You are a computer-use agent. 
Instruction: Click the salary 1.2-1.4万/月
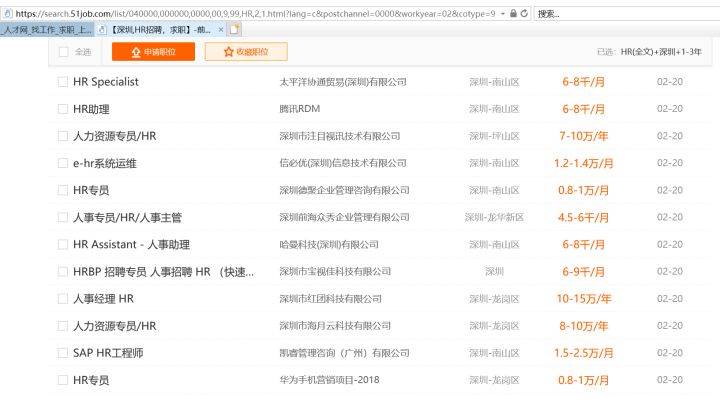tap(584, 163)
